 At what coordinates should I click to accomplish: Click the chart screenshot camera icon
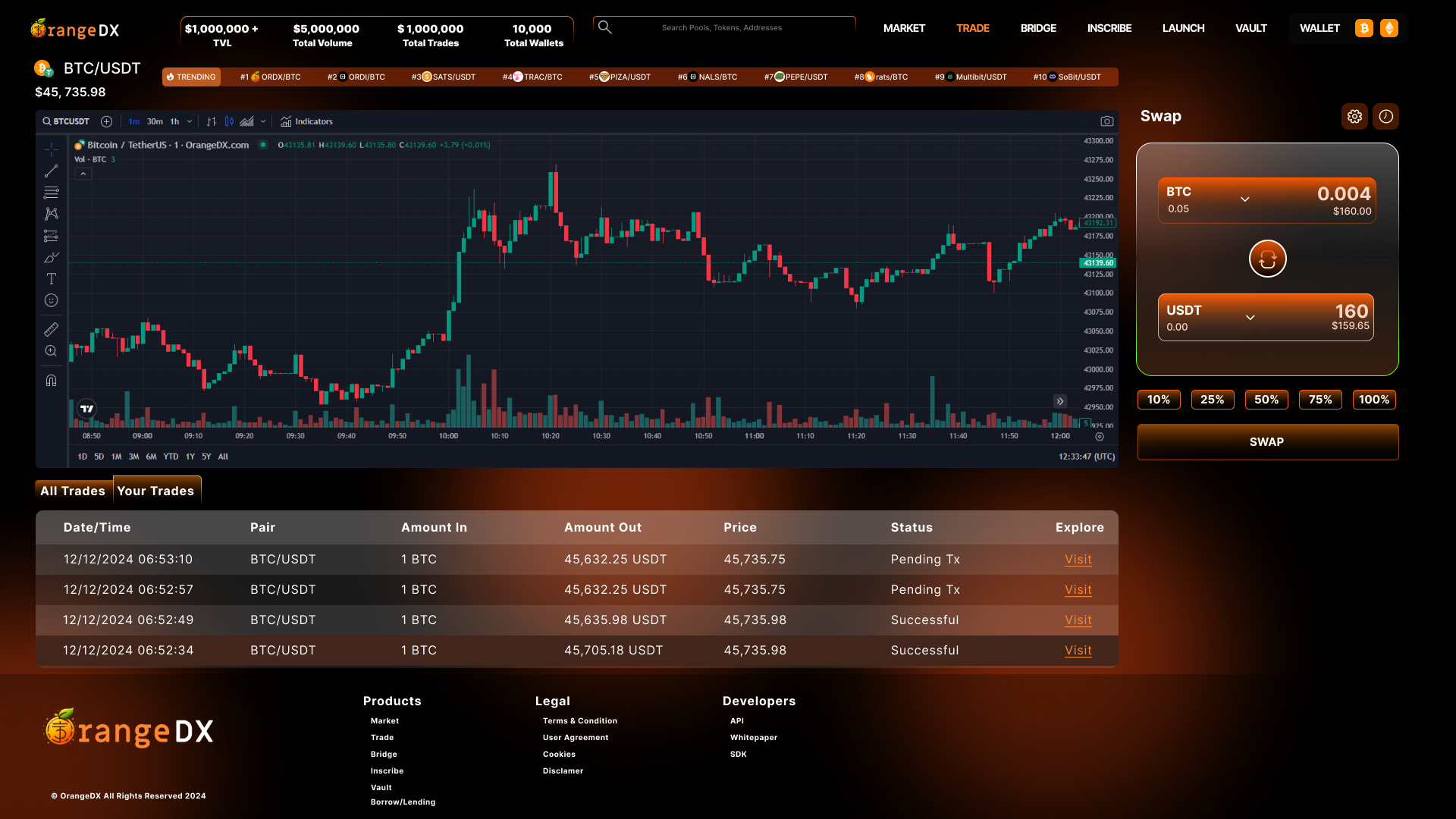click(x=1106, y=121)
